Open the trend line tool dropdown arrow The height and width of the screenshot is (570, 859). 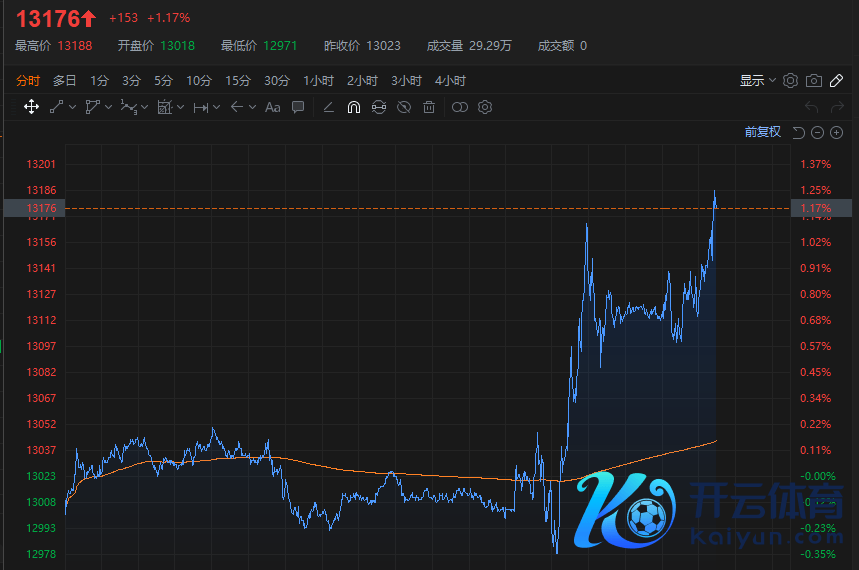click(73, 107)
